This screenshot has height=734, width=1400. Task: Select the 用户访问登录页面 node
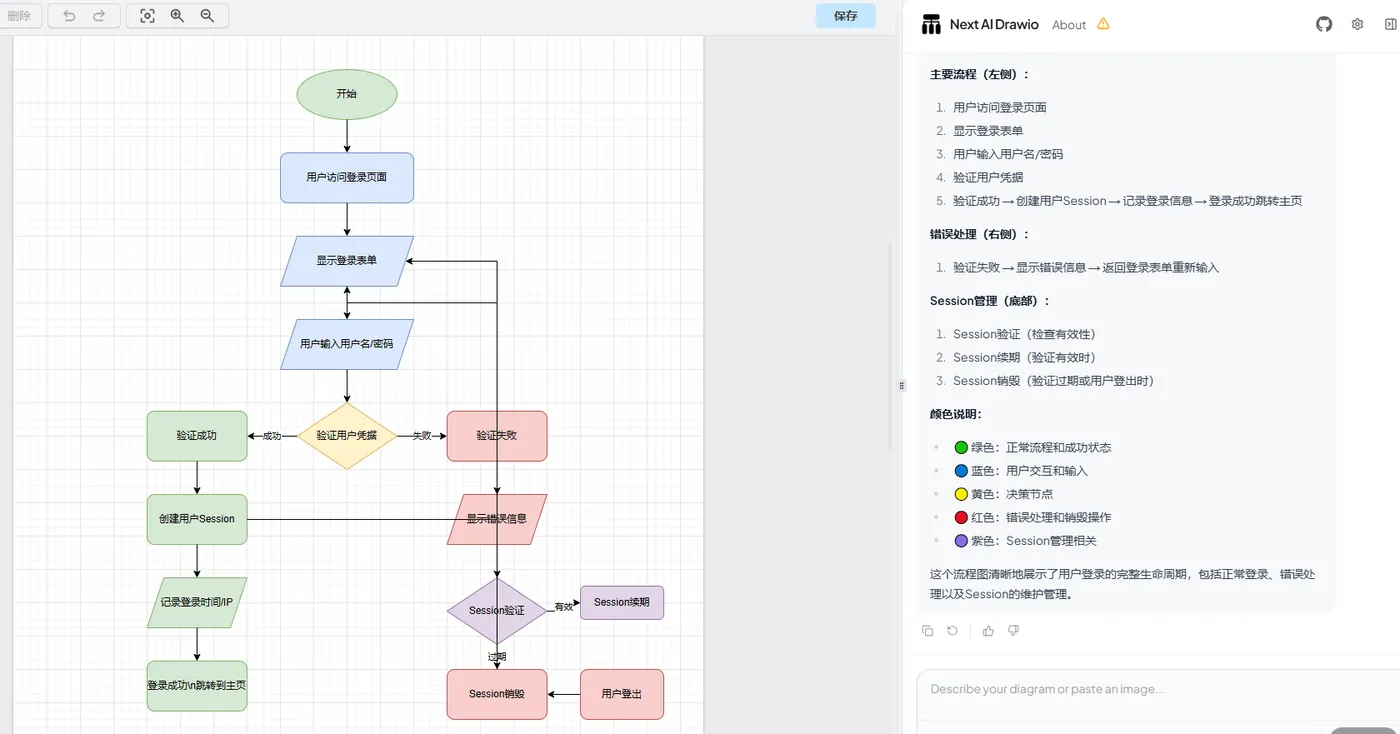point(347,178)
